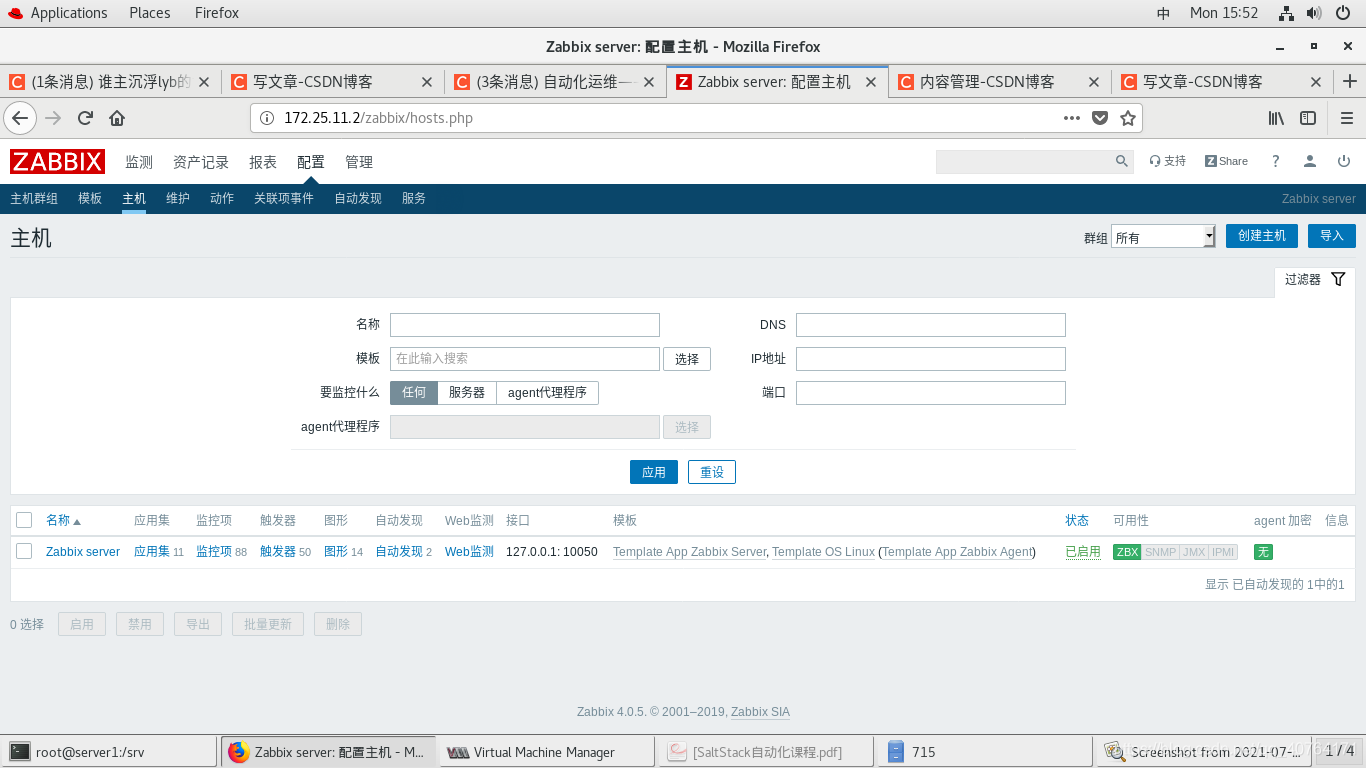Show site information icon in URL bar

(x=267, y=118)
